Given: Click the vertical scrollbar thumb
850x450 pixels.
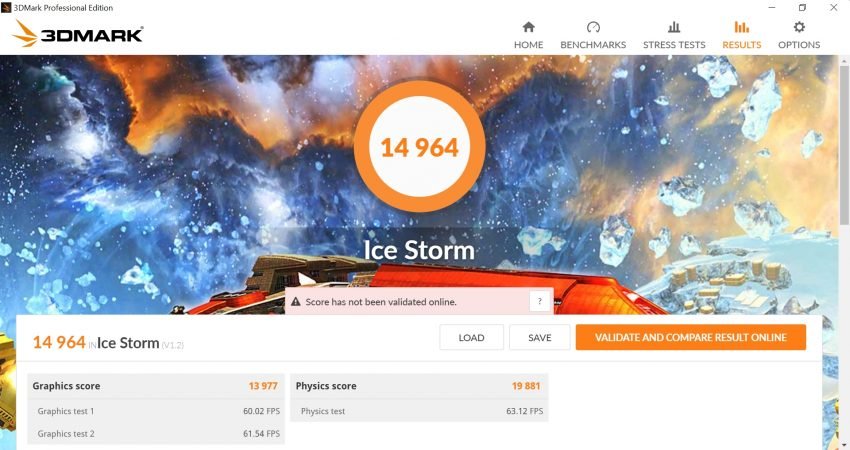Looking at the screenshot, I should tap(845, 143).
